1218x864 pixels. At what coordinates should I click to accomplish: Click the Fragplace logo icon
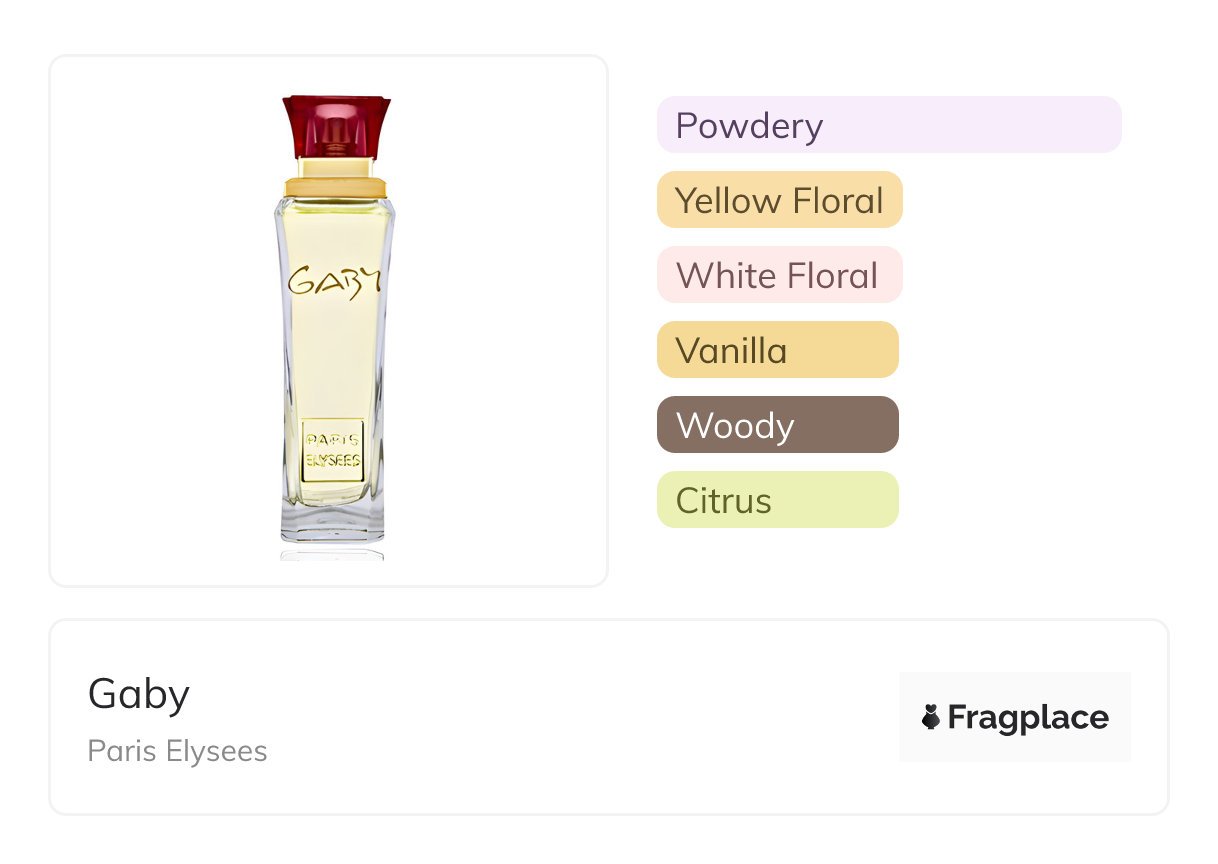coord(931,717)
